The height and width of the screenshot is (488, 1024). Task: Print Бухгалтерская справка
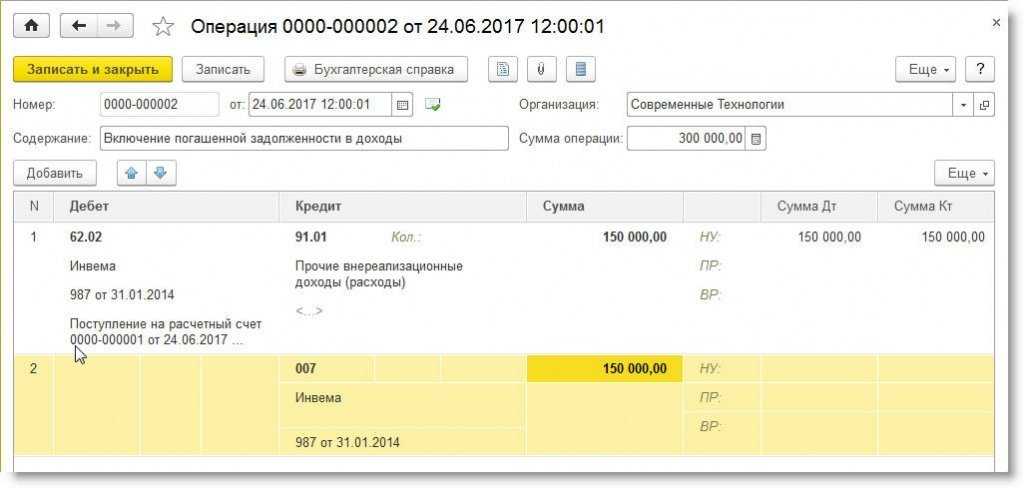click(x=376, y=69)
